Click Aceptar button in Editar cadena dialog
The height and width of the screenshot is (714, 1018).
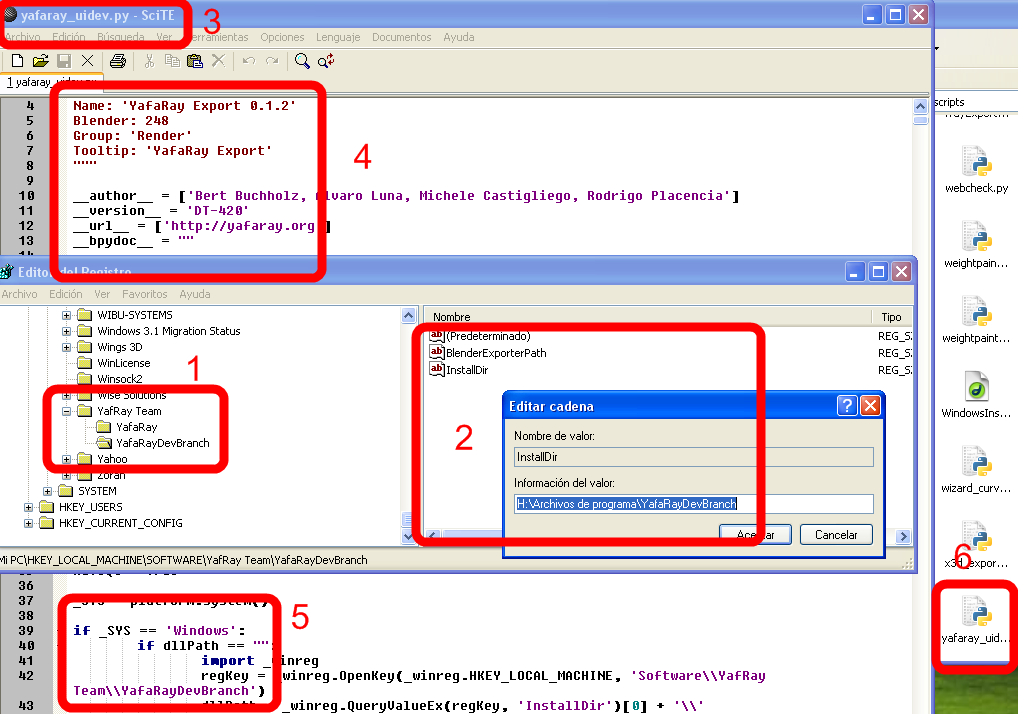pos(756,535)
